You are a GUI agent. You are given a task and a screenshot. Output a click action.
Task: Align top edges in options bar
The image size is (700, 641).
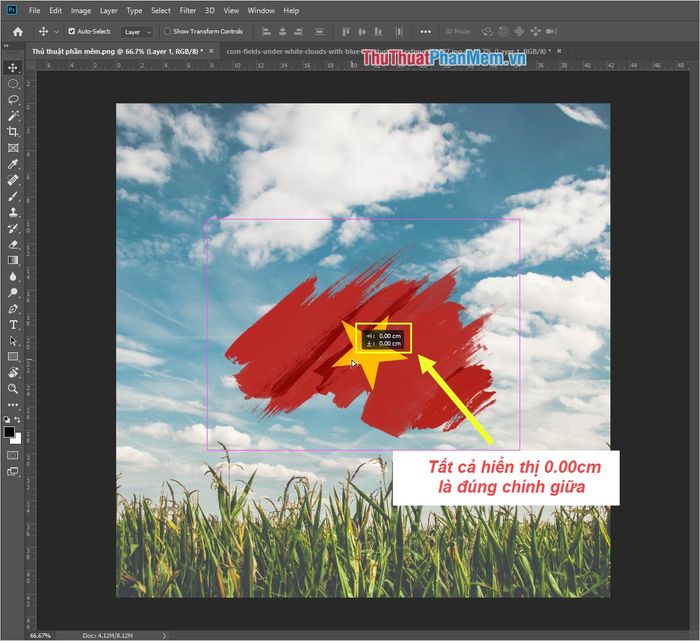(x=346, y=32)
